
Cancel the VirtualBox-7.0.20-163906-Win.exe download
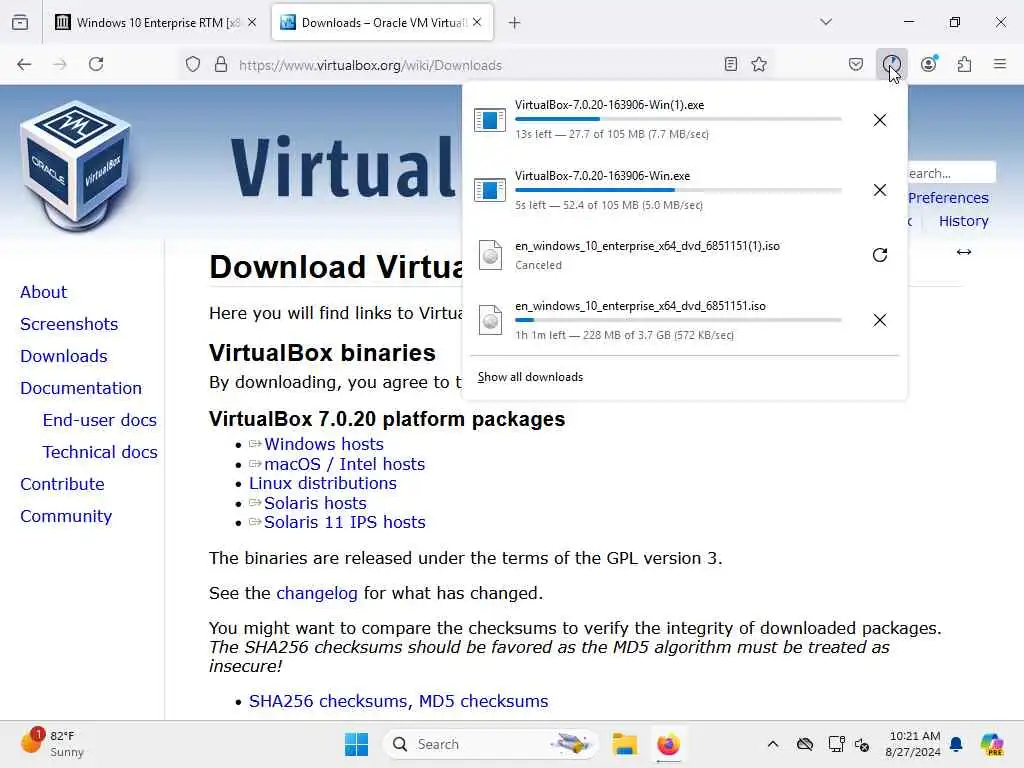click(x=880, y=190)
